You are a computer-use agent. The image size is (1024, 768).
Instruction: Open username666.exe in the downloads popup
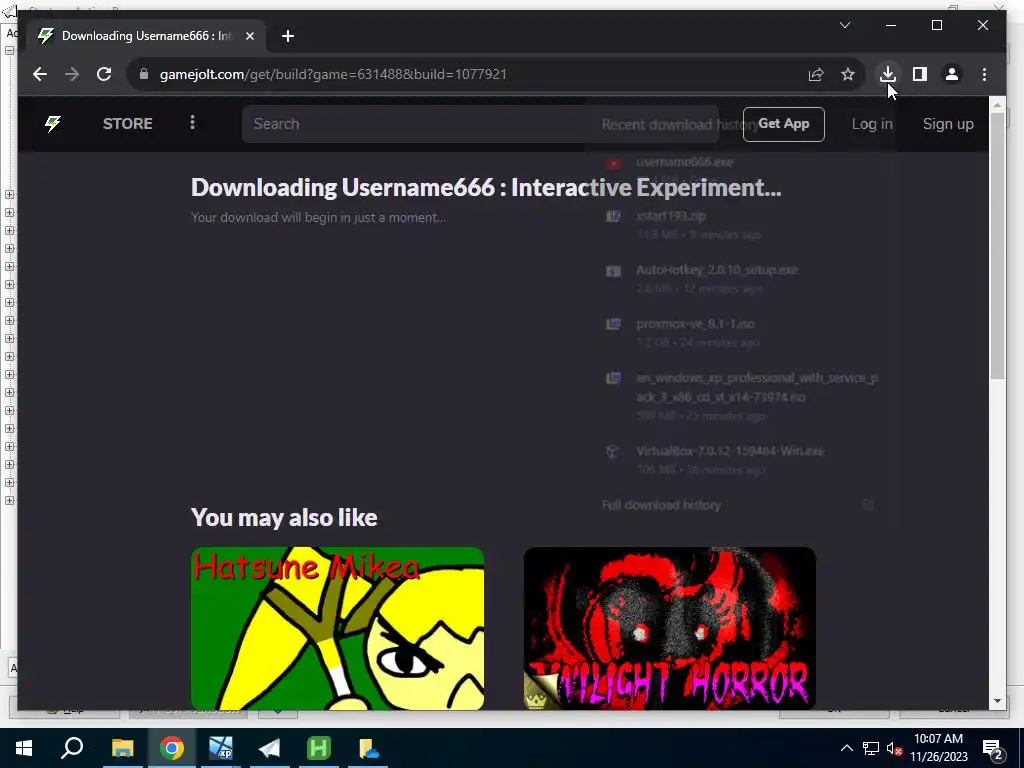[x=684, y=162]
